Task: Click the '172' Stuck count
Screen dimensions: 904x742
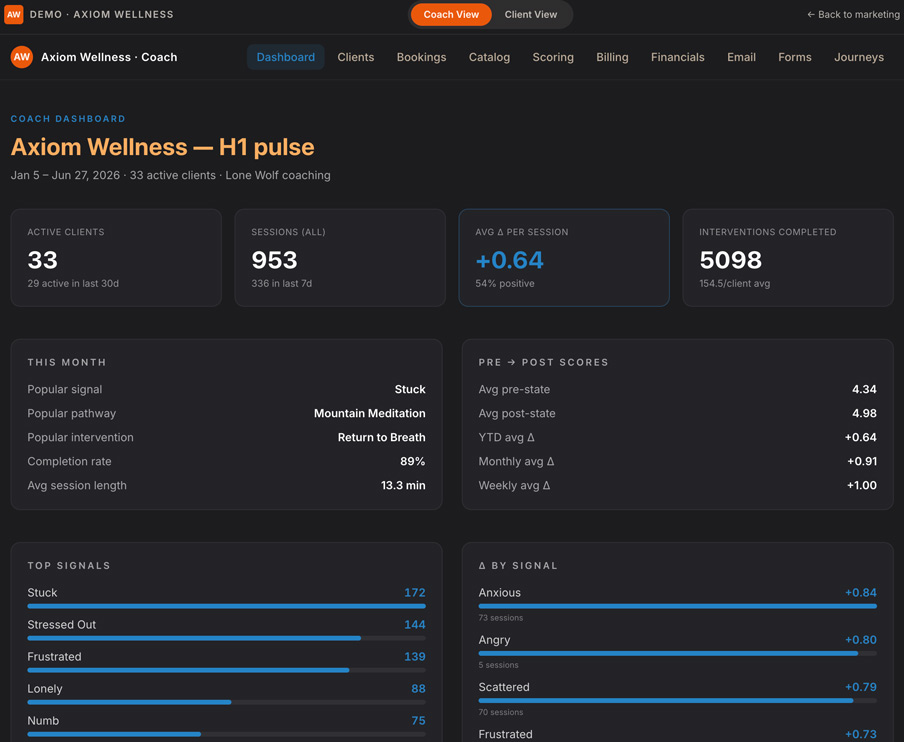Action: coord(415,593)
